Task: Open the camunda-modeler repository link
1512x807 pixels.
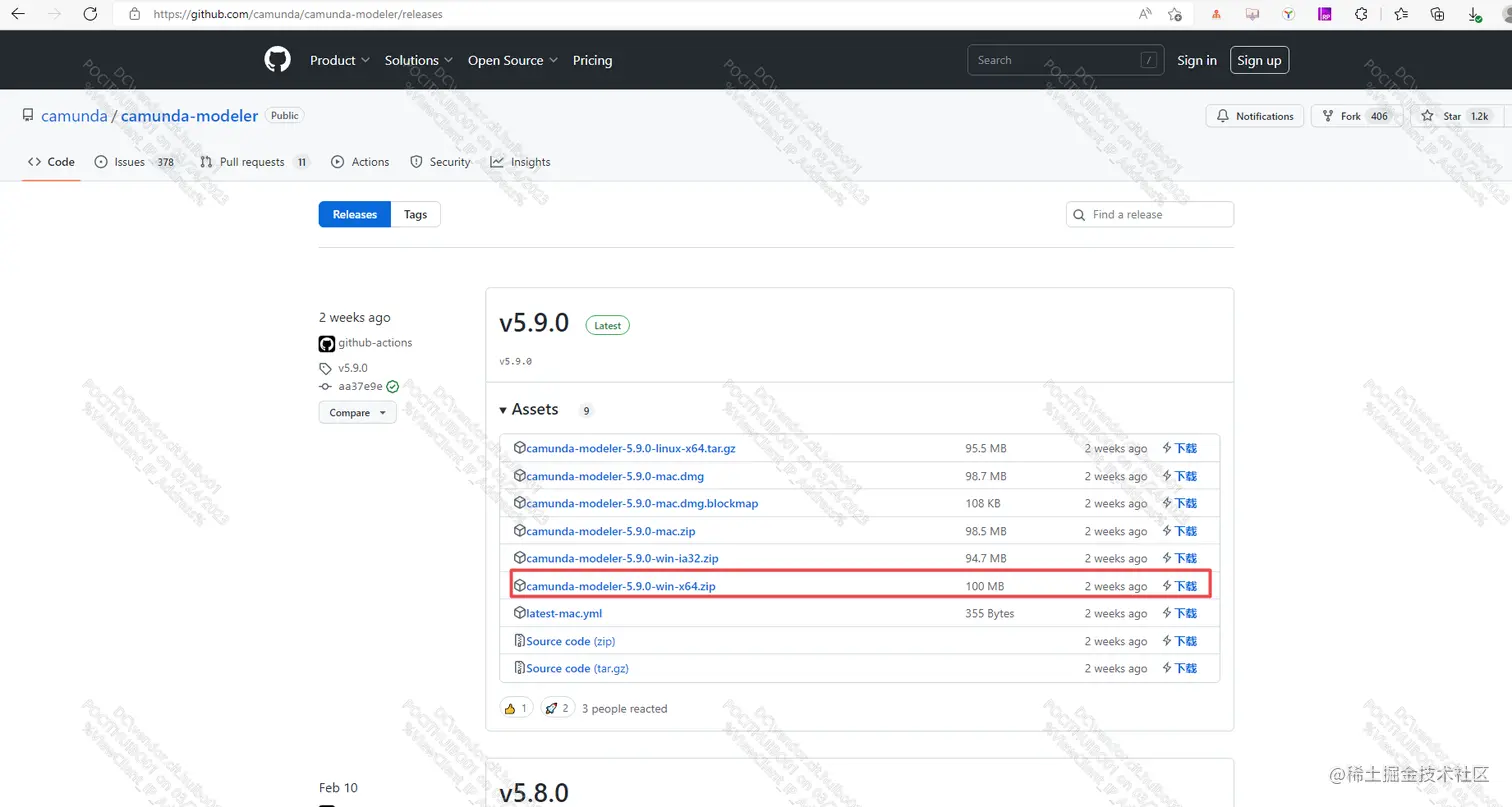Action: (x=190, y=116)
